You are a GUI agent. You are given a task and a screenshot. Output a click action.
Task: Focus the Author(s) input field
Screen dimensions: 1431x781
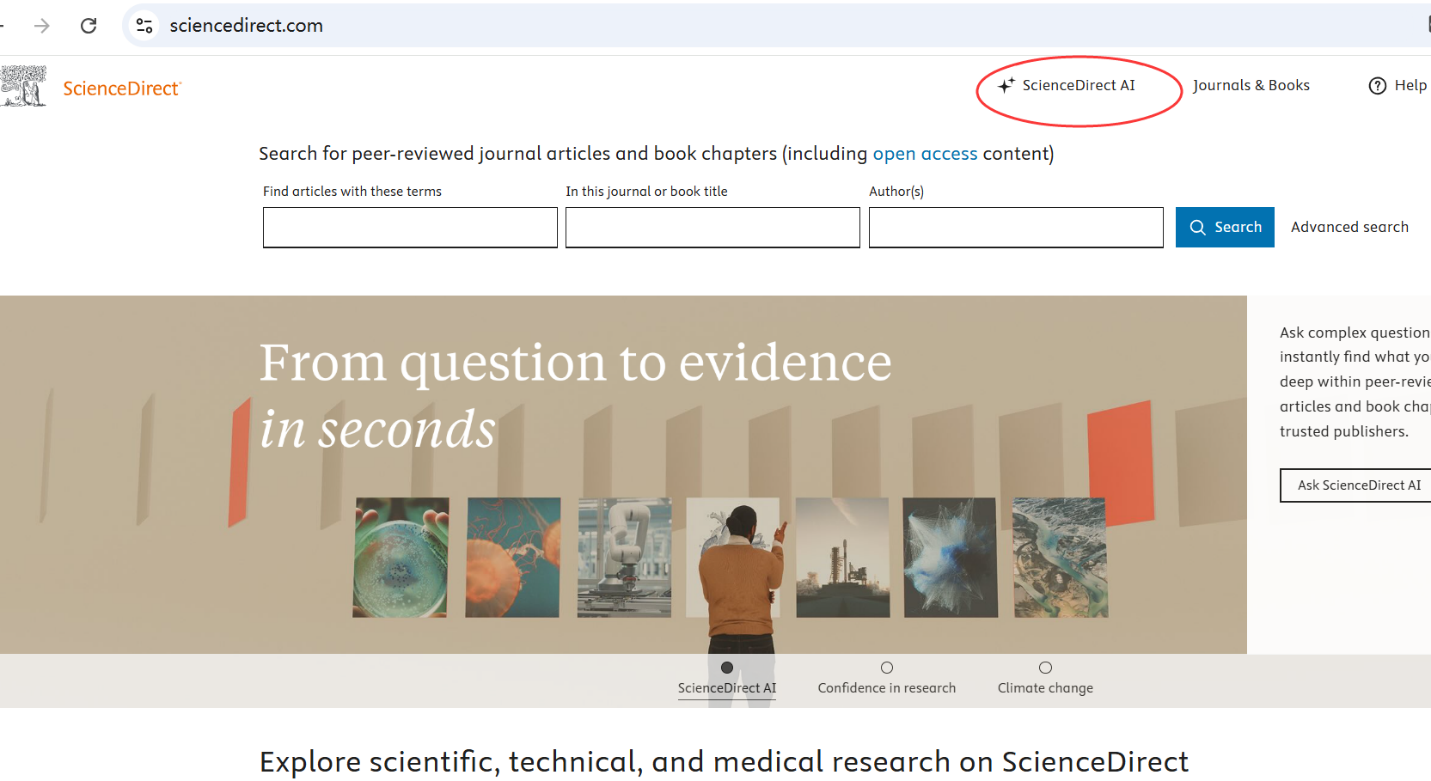[1015, 227]
